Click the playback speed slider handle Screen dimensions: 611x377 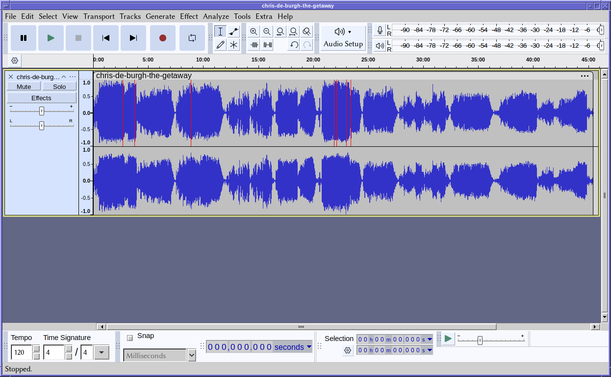tap(480, 340)
